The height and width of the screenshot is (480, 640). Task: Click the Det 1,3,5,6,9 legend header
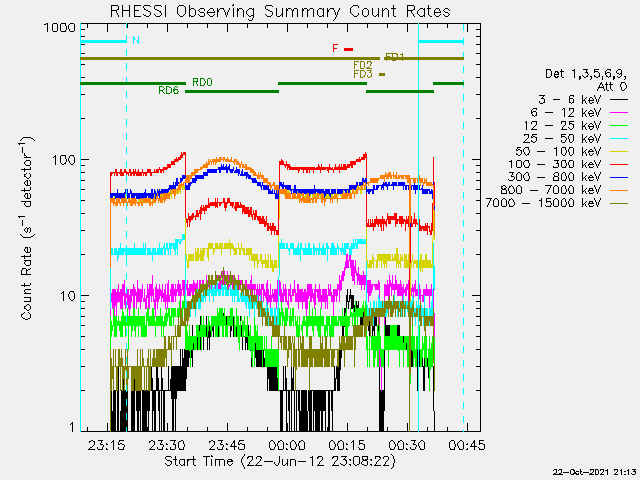click(586, 74)
